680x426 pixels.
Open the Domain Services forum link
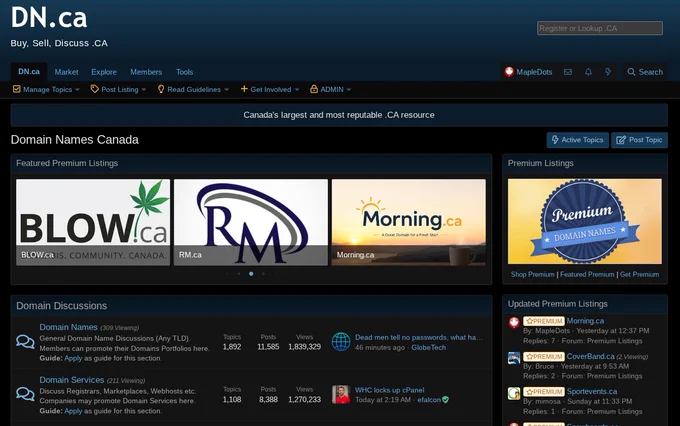pyautogui.click(x=72, y=380)
